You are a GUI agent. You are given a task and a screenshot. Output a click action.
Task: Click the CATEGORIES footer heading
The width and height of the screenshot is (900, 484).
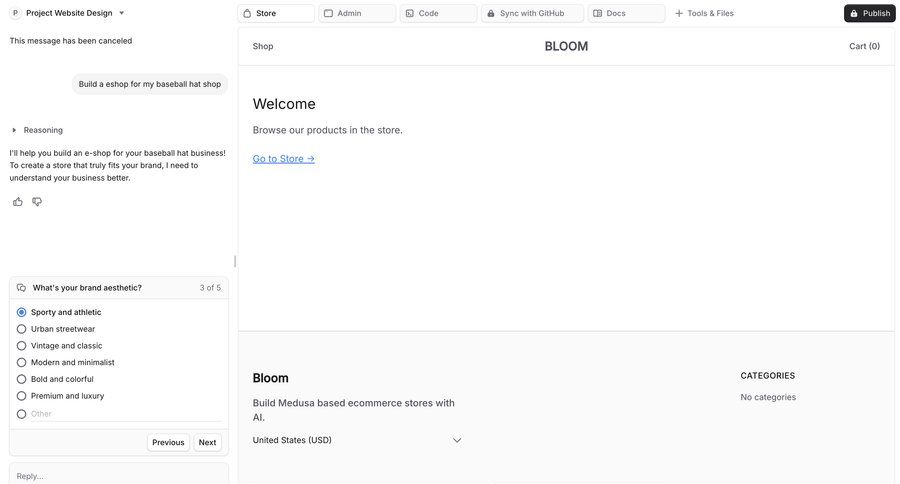pyautogui.click(x=767, y=375)
